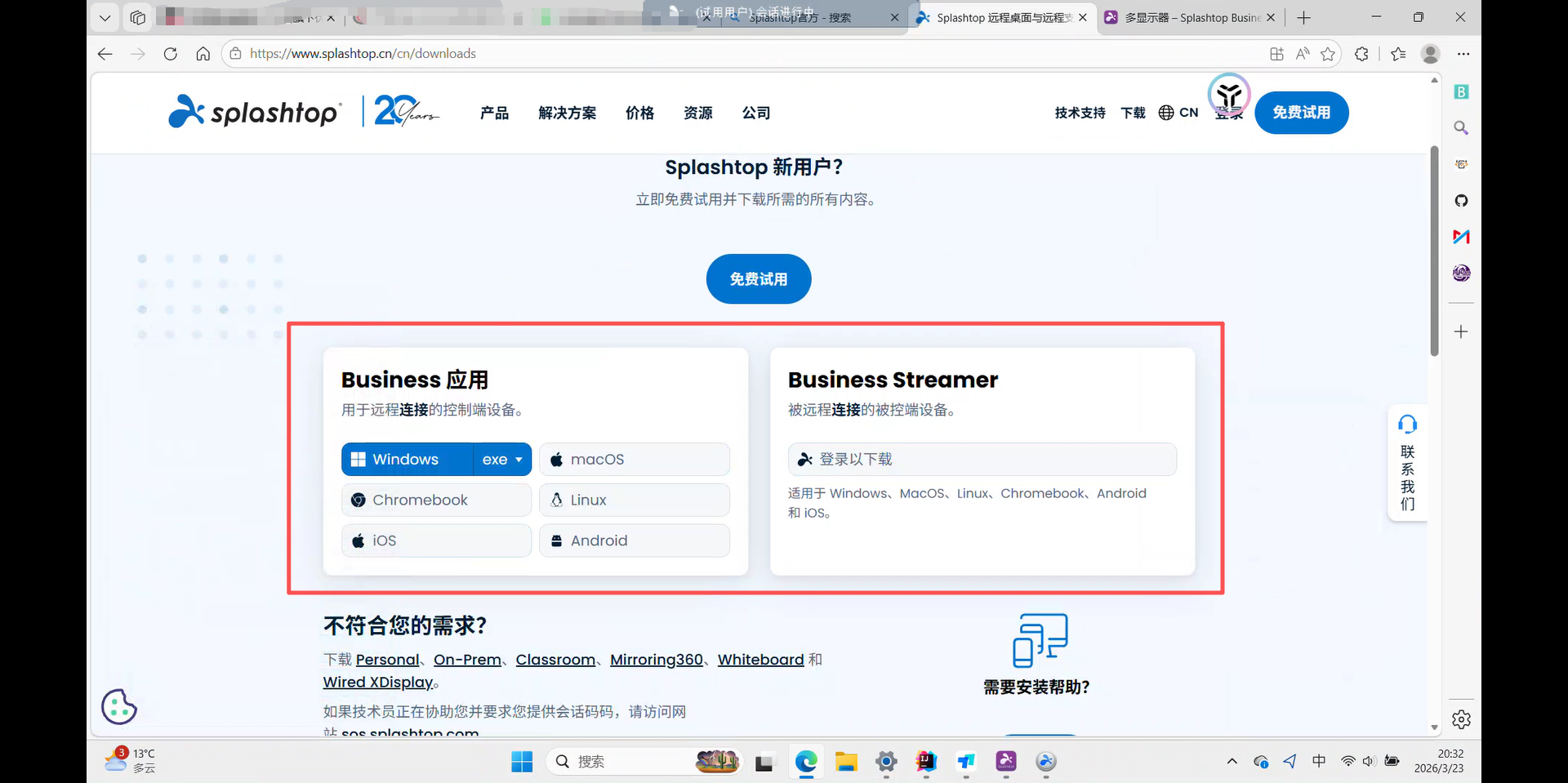Open the Edge tab actions menu
The height and width of the screenshot is (783, 1568).
[x=105, y=17]
